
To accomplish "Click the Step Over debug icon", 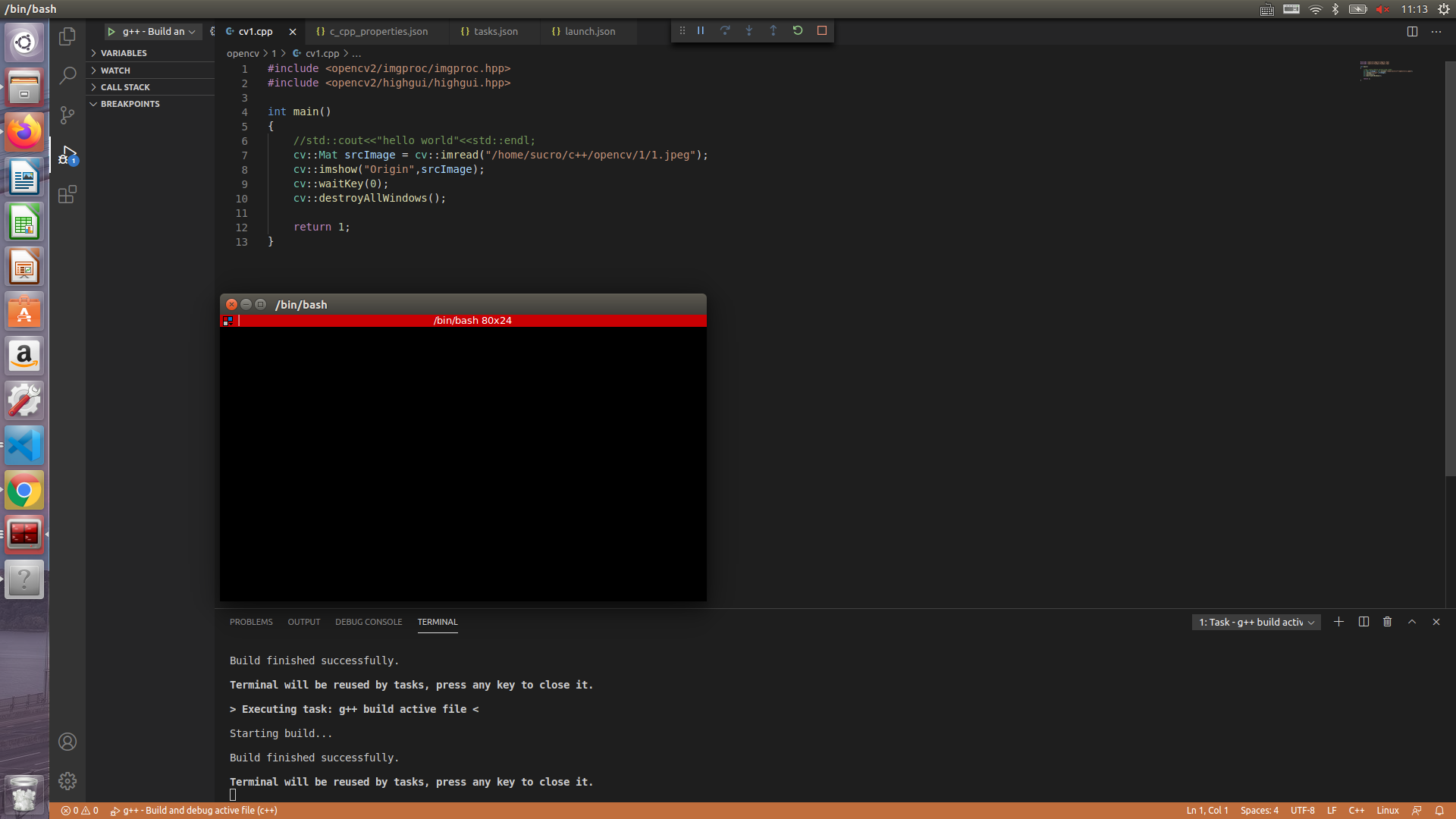I will pyautogui.click(x=725, y=30).
